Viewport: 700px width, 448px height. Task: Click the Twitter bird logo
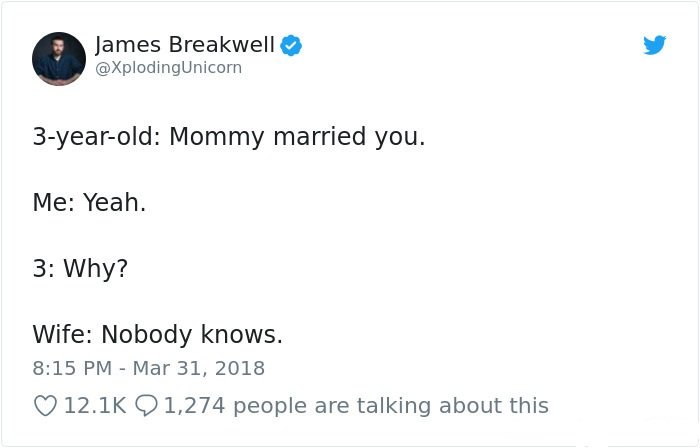(x=654, y=45)
